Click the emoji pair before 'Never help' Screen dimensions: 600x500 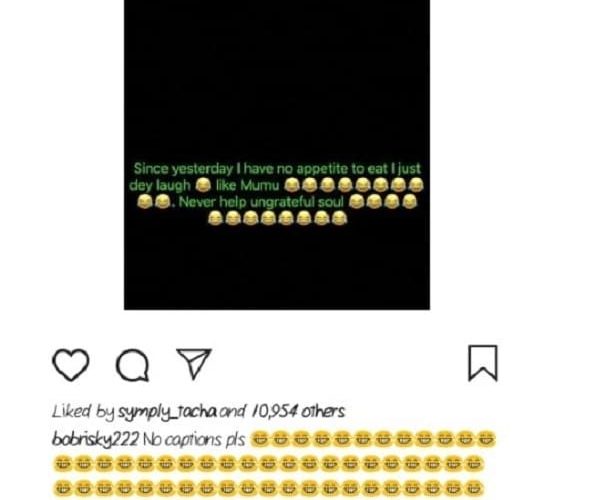(153, 201)
